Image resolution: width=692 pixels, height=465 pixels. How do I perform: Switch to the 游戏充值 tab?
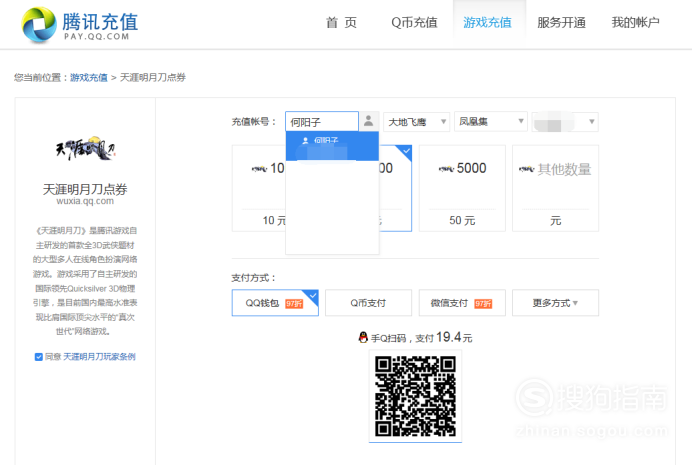pyautogui.click(x=487, y=22)
